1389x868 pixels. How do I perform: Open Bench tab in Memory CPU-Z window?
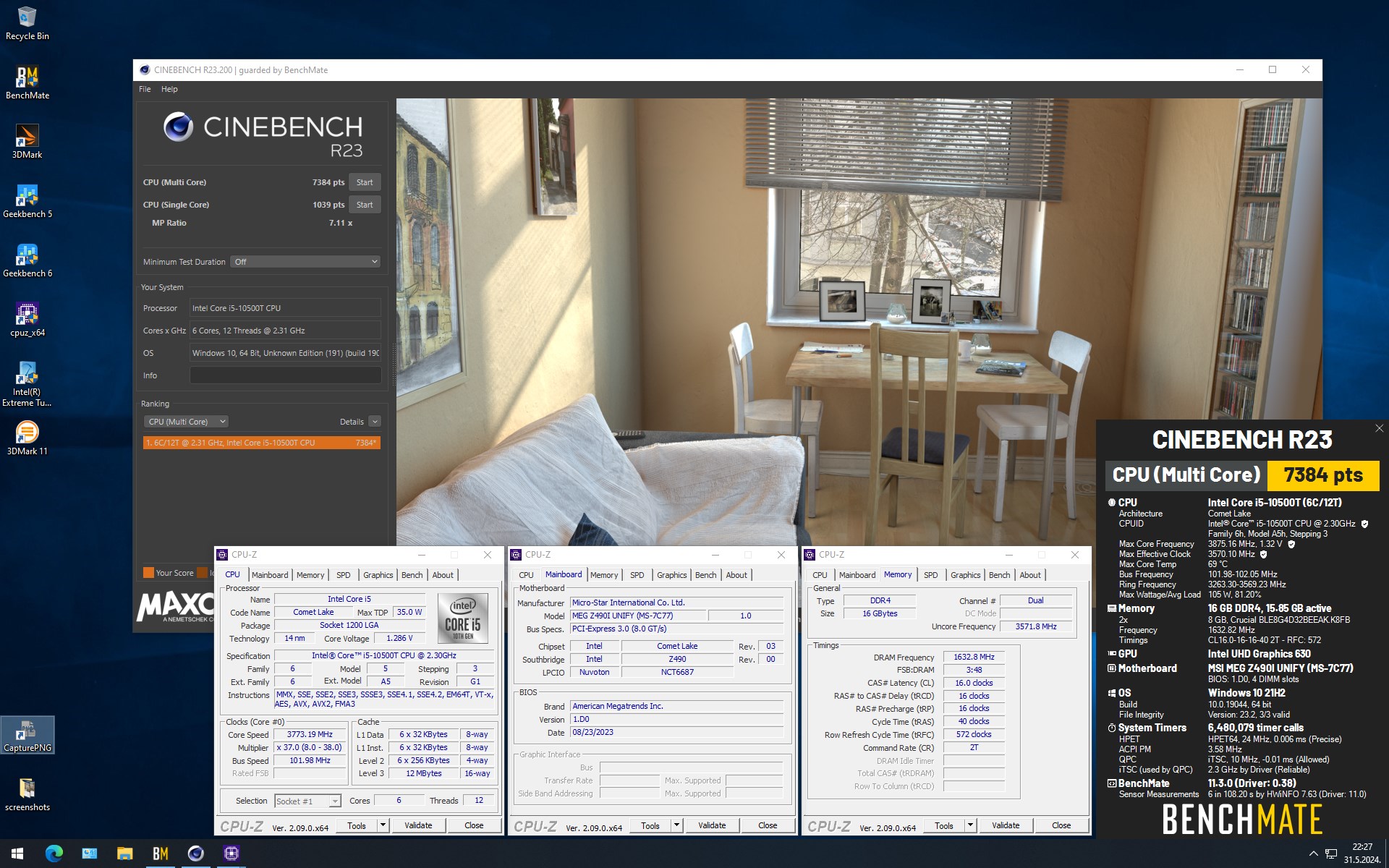(1000, 575)
